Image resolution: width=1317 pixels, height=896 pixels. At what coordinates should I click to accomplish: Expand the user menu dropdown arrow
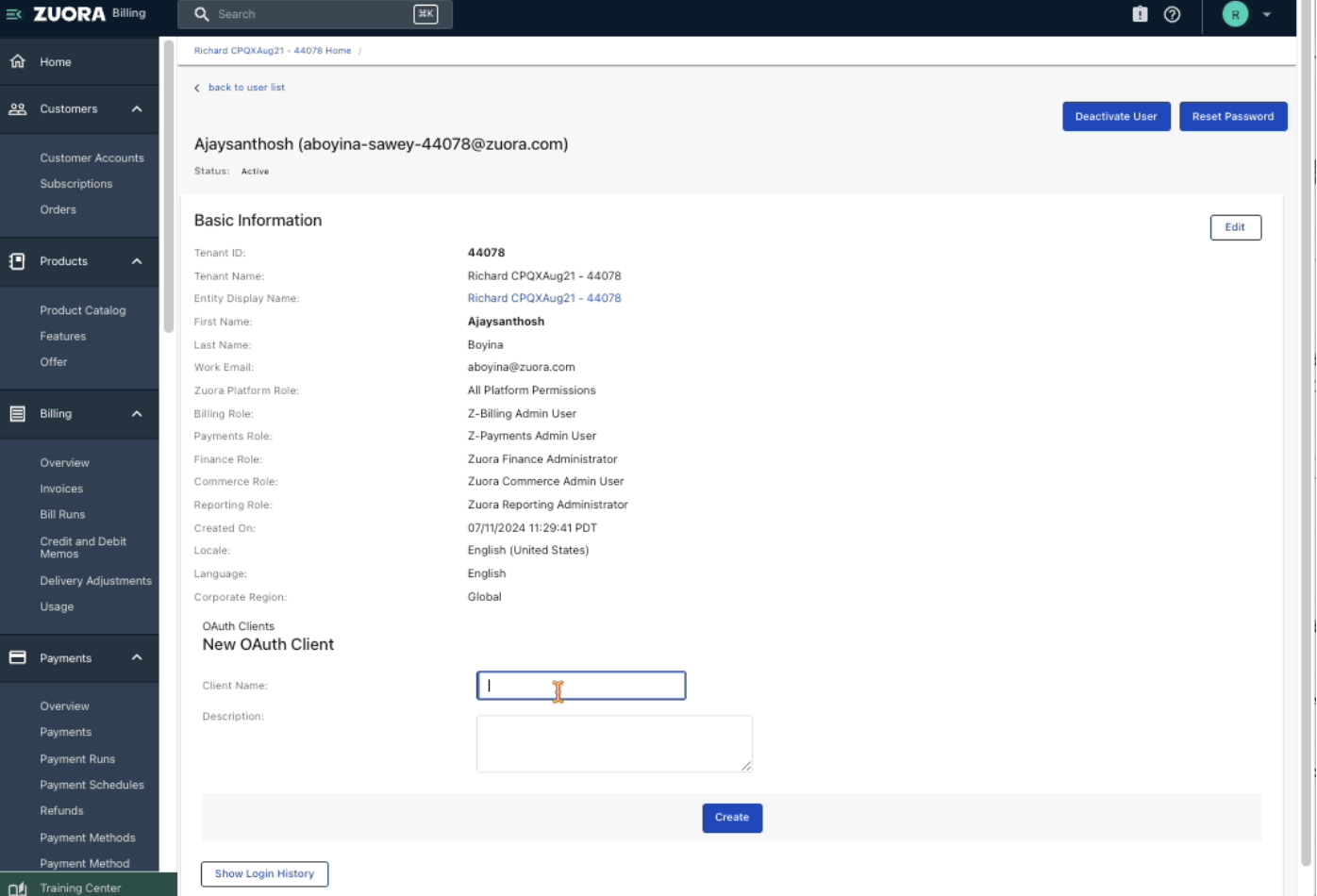click(1267, 14)
